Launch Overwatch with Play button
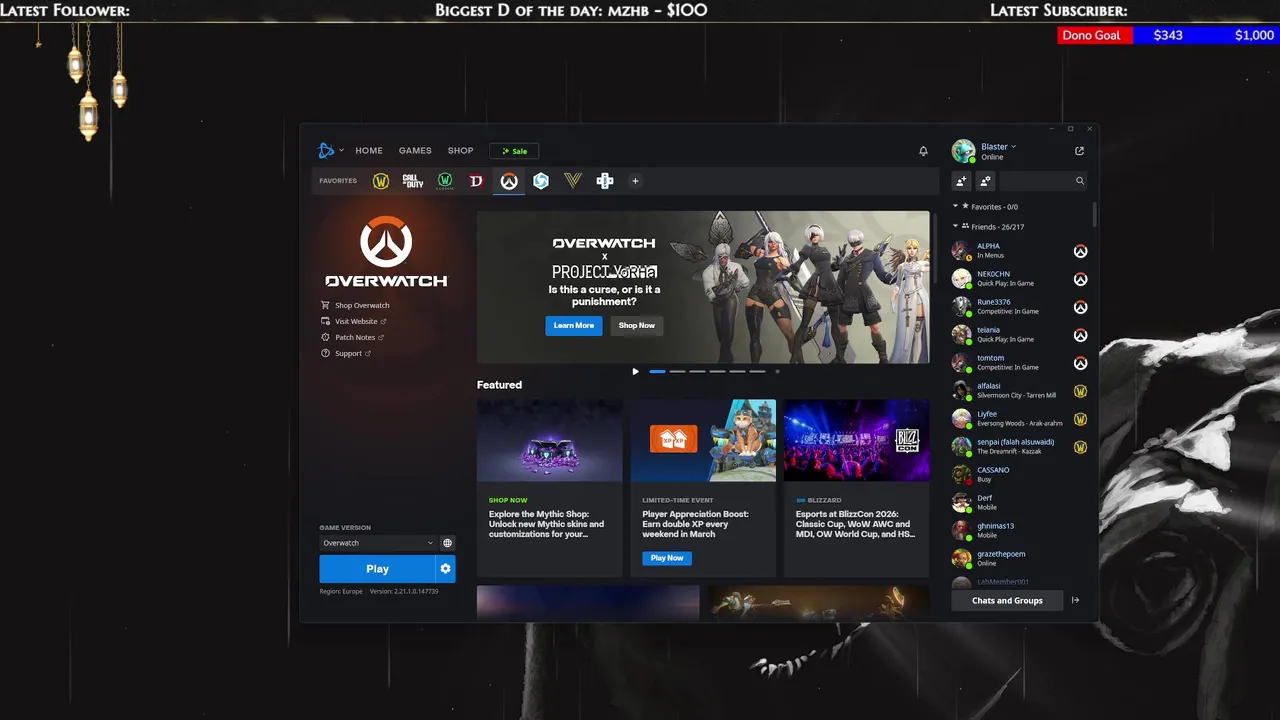This screenshot has width=1280, height=720. tap(377, 568)
